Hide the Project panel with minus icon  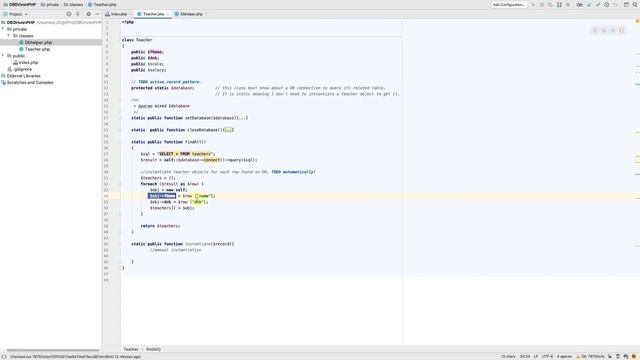coord(97,14)
